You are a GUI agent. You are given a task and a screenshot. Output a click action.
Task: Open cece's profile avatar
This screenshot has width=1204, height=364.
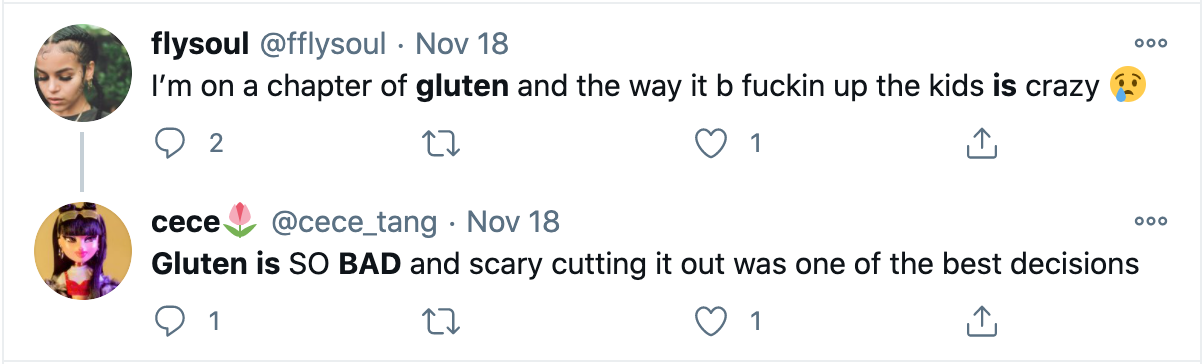point(83,250)
